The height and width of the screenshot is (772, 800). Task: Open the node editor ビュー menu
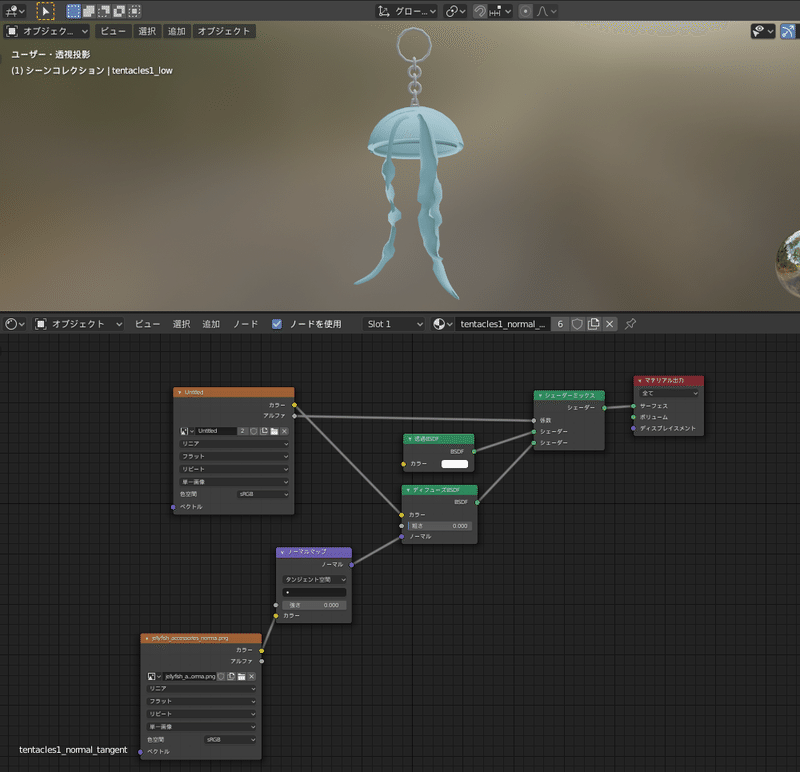click(147, 324)
